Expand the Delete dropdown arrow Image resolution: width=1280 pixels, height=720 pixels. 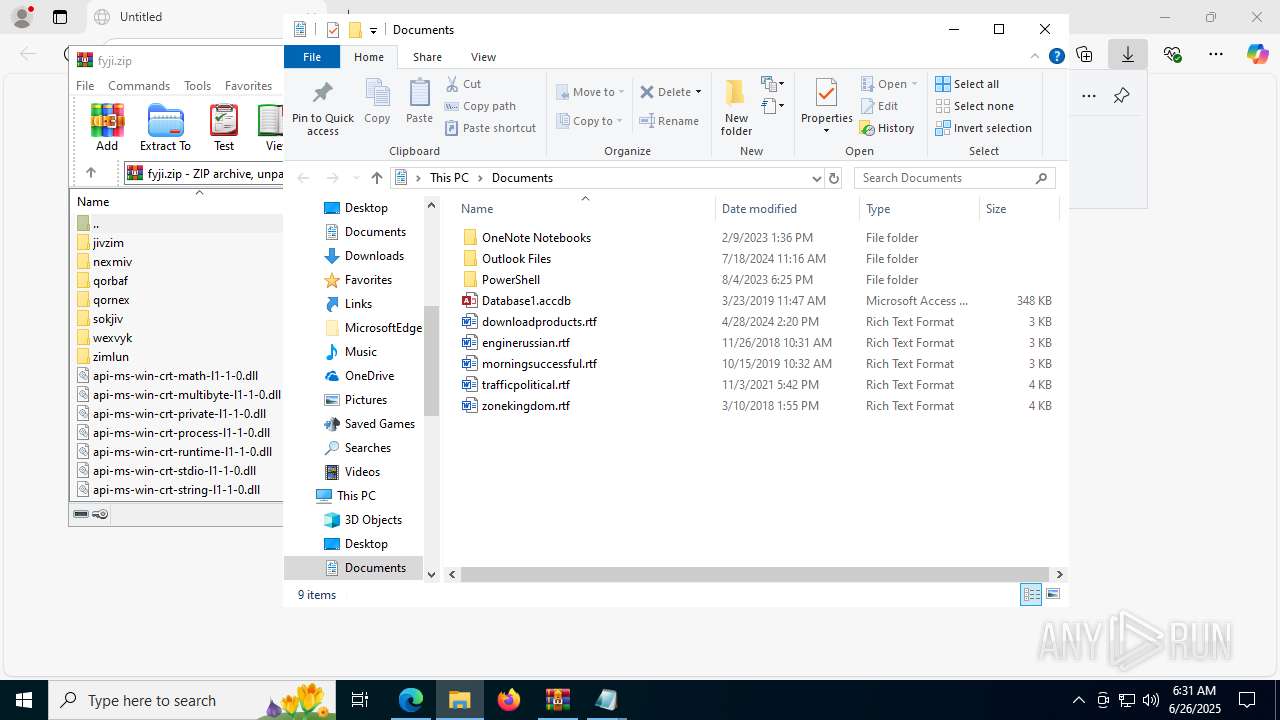(698, 92)
